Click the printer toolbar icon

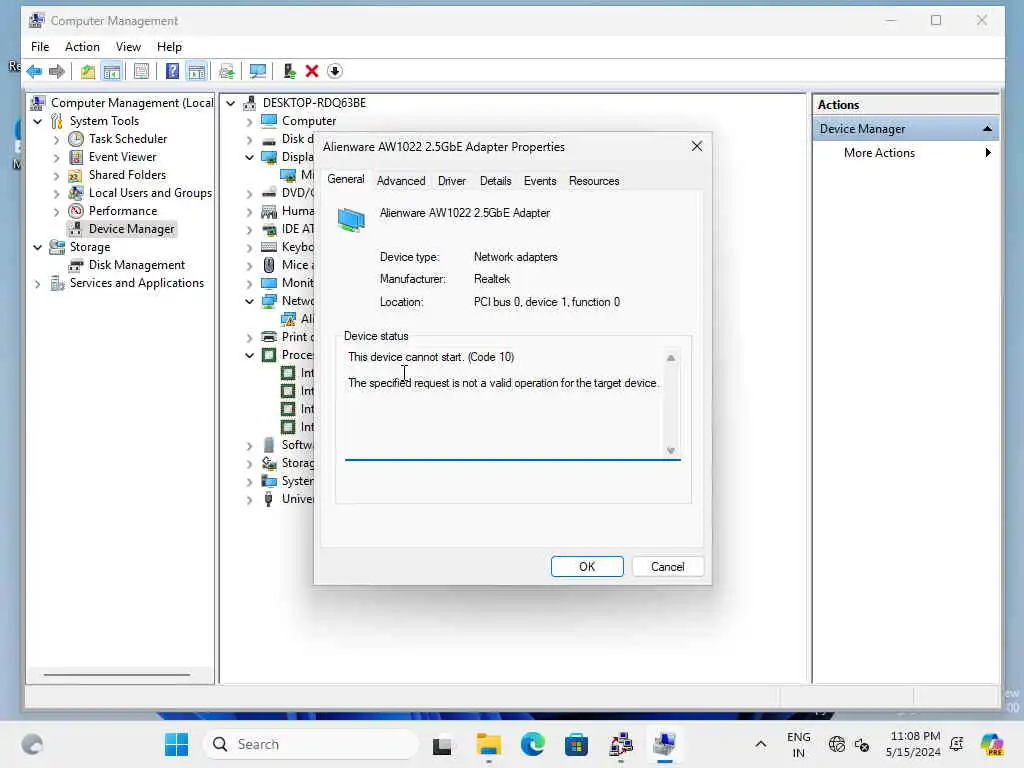pos(227,71)
